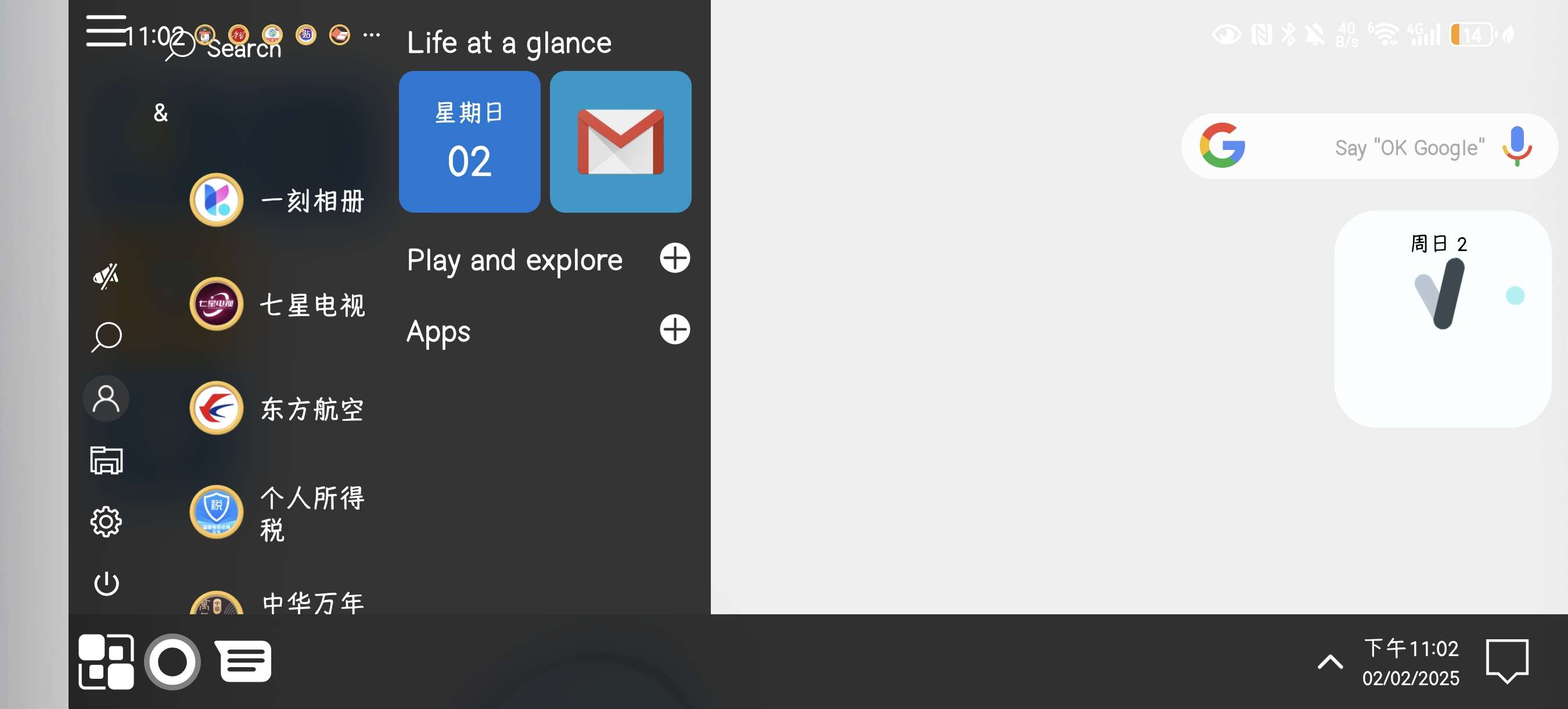Open the 东方航空 app

[x=277, y=408]
